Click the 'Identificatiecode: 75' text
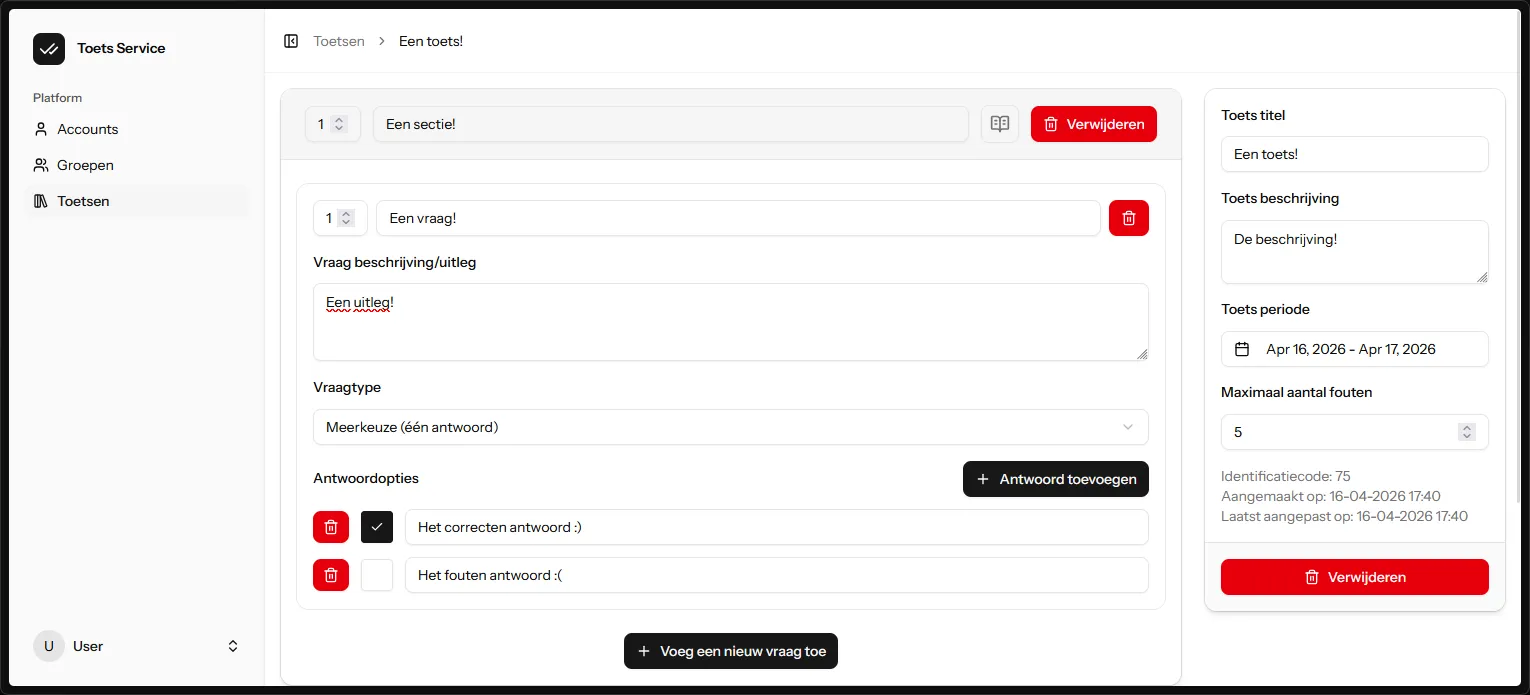 [1286, 476]
